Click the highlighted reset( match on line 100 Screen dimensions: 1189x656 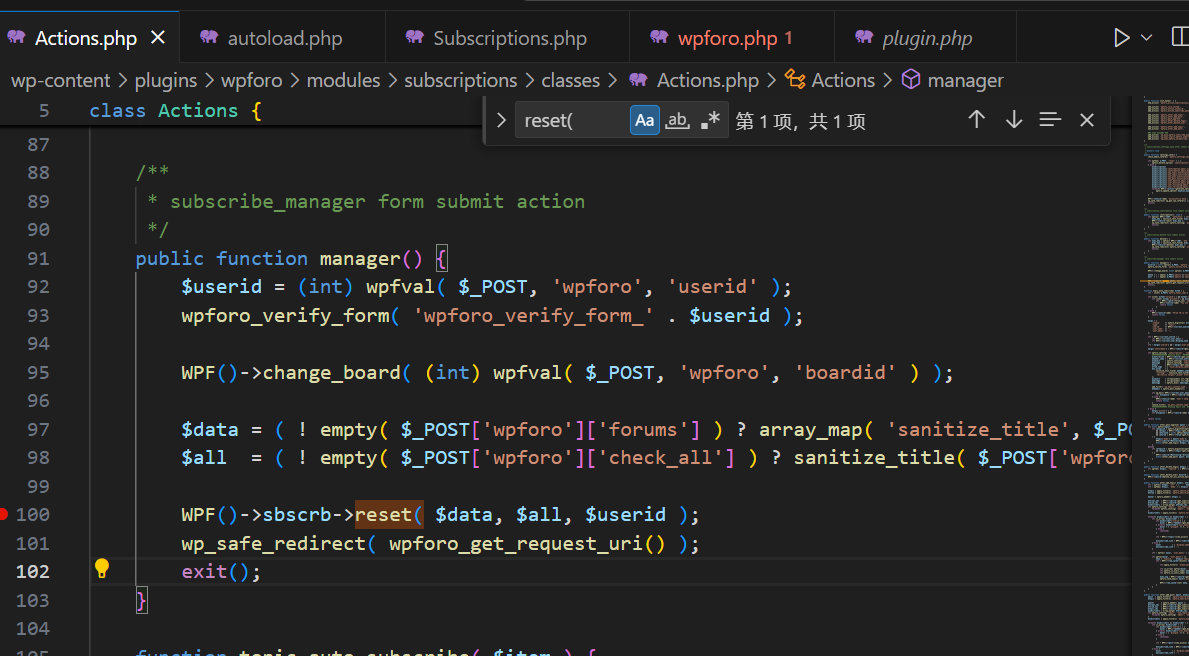coord(389,515)
